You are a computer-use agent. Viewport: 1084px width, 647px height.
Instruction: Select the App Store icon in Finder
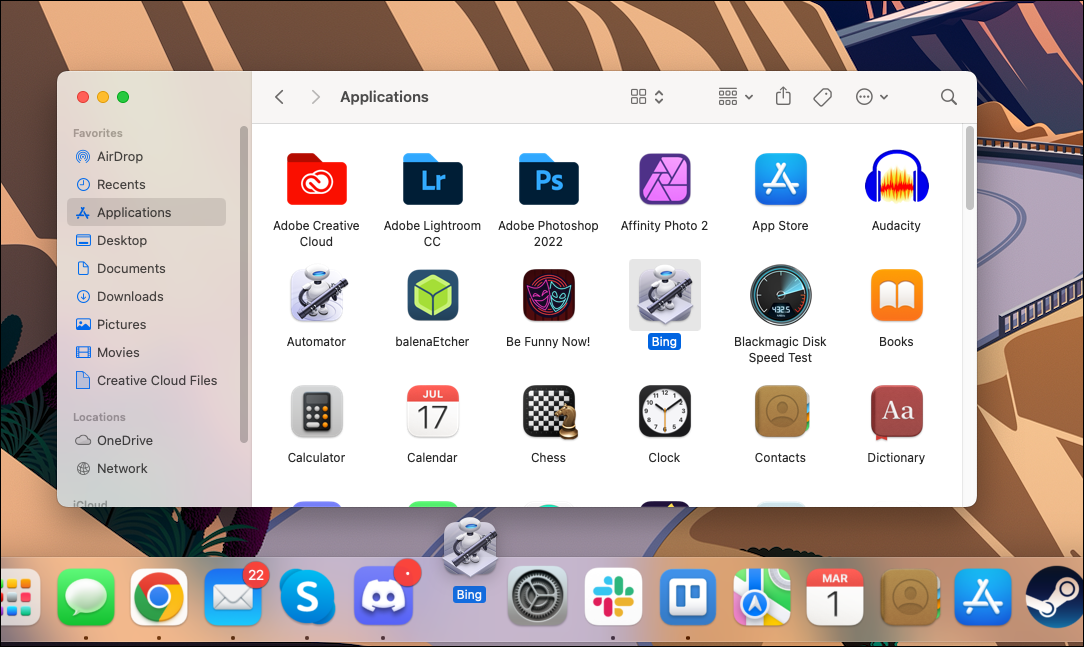point(781,180)
